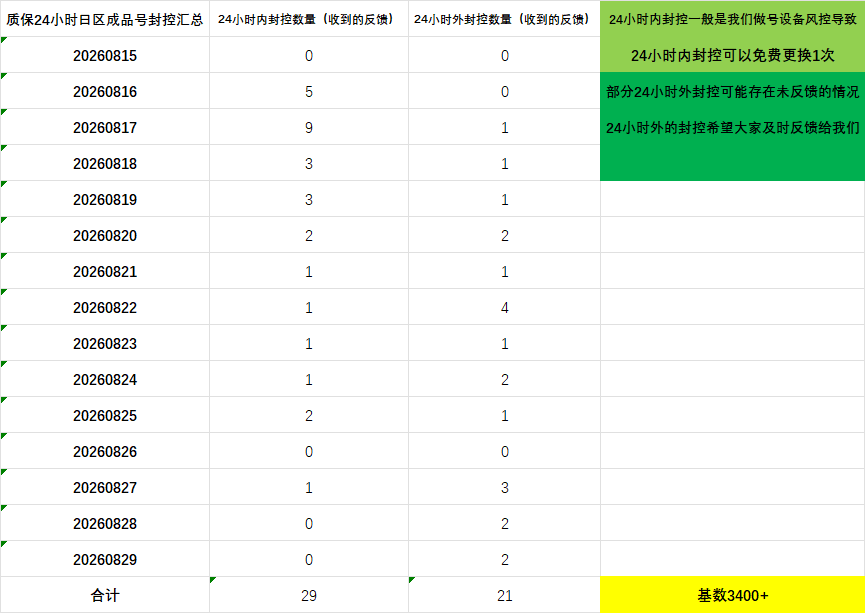
Task: Click the within-24h value 1 for 20260821
Action: click(309, 271)
